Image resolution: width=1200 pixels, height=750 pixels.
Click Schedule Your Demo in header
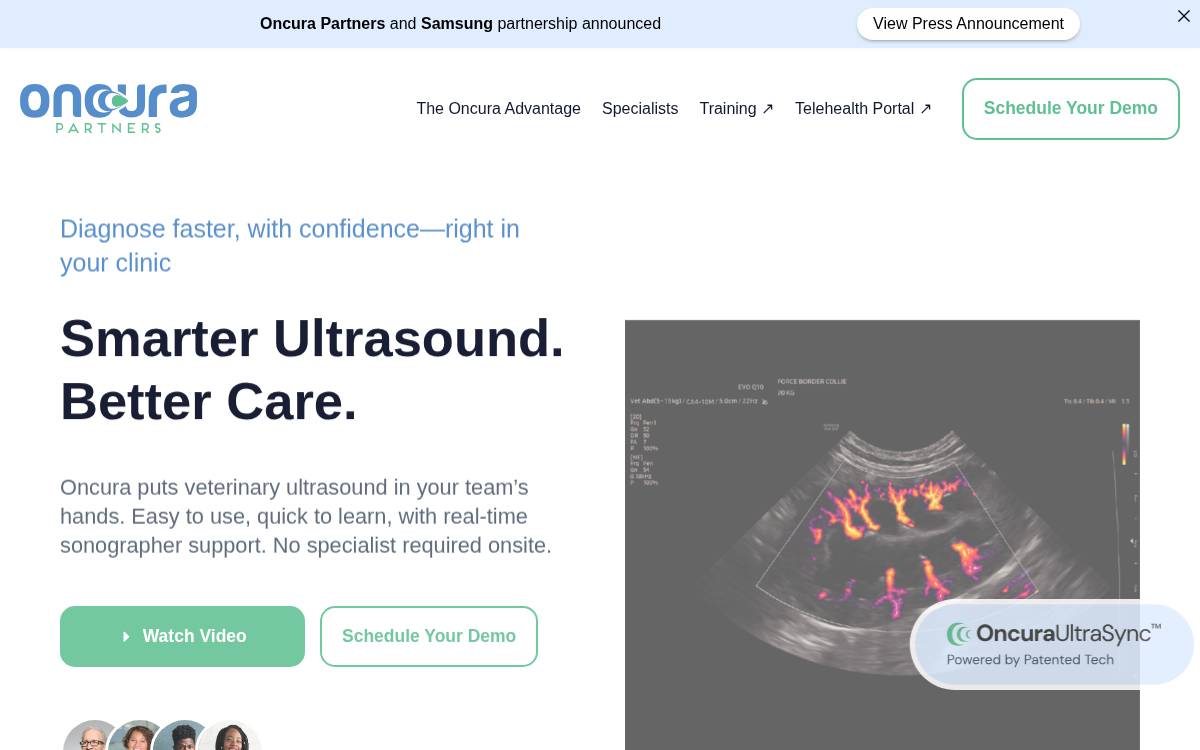click(1071, 109)
